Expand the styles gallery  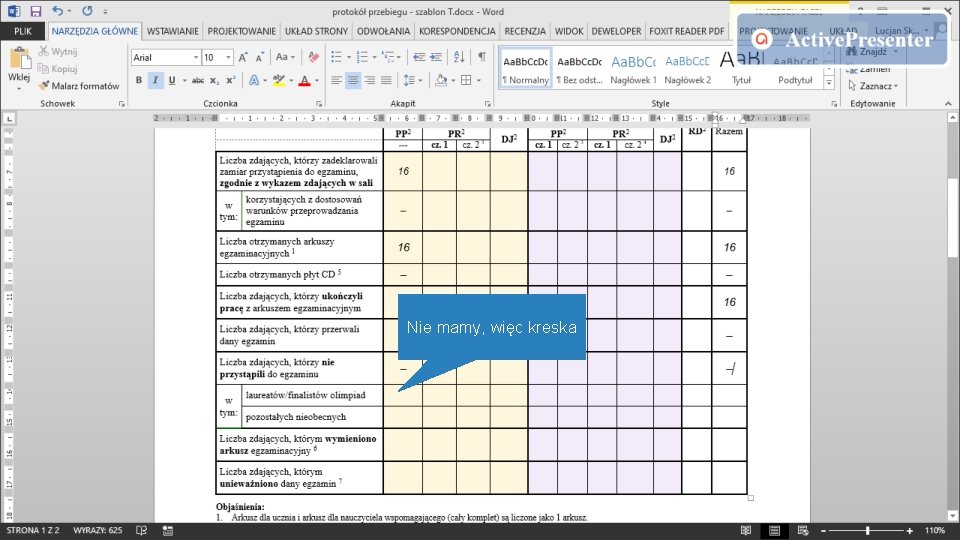pos(829,84)
